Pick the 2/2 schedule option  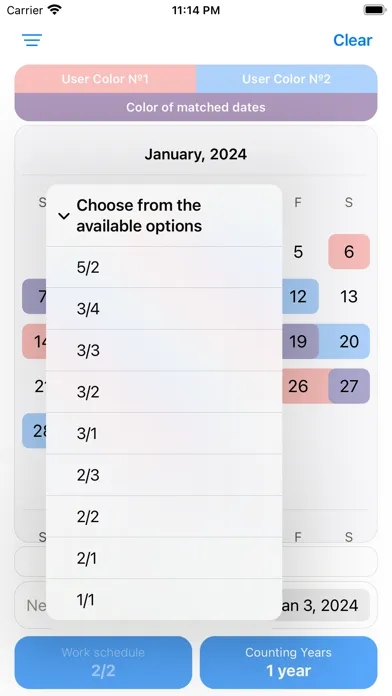pyautogui.click(x=164, y=516)
